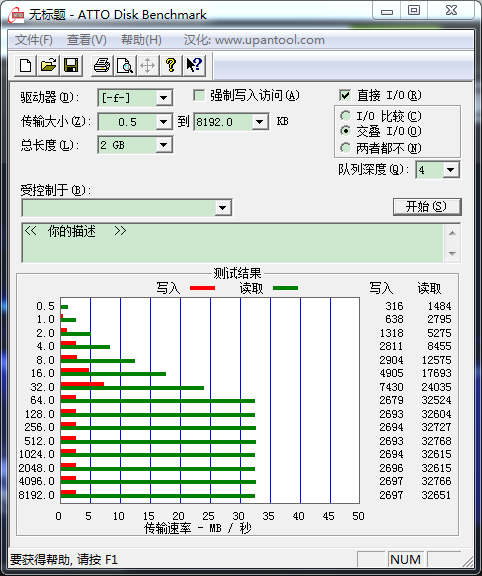
Task: Click the New document toolbar icon
Action: [25, 66]
